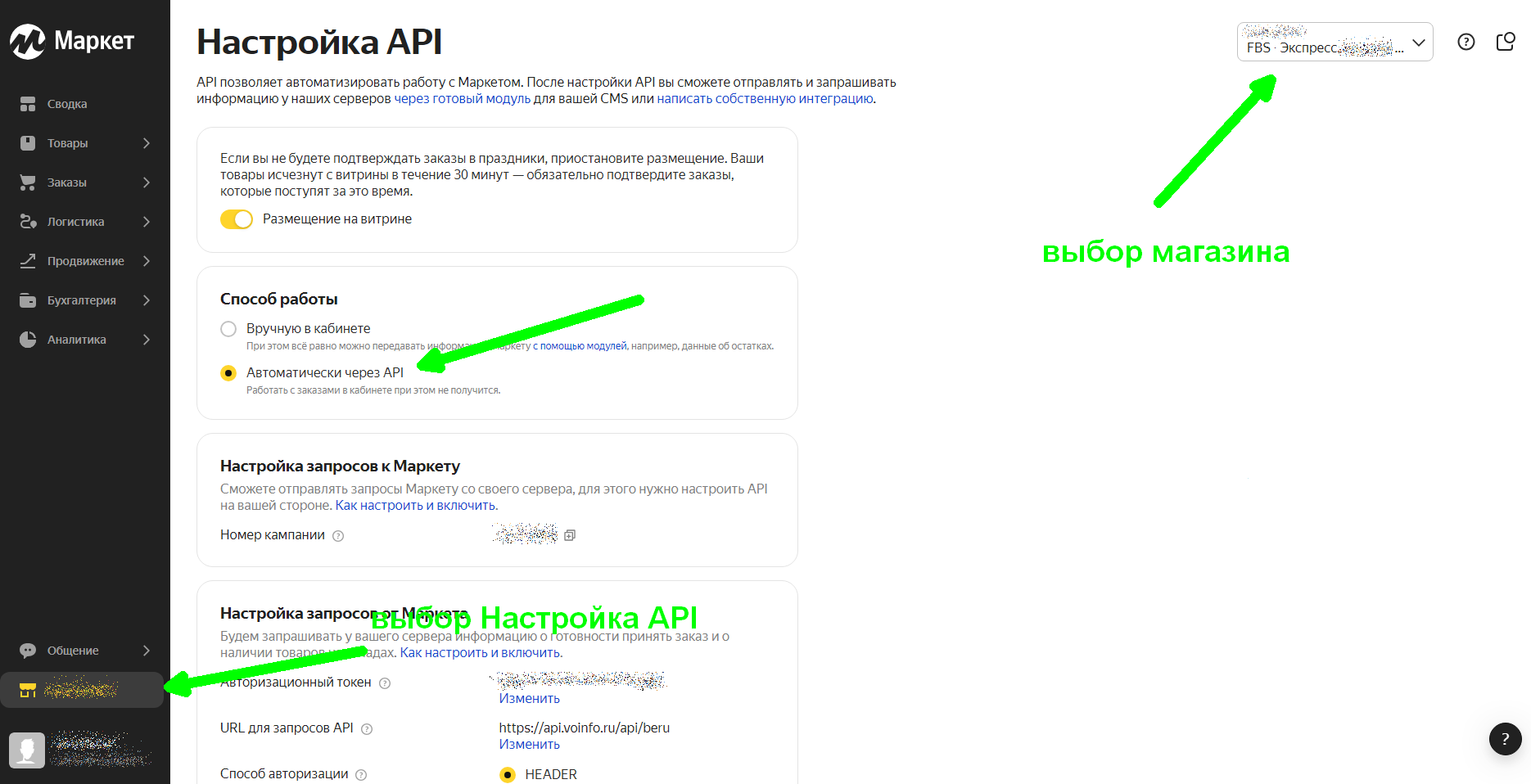This screenshot has height=784, width=1531.
Task: Click the user profile avatar
Action: [x=27, y=750]
